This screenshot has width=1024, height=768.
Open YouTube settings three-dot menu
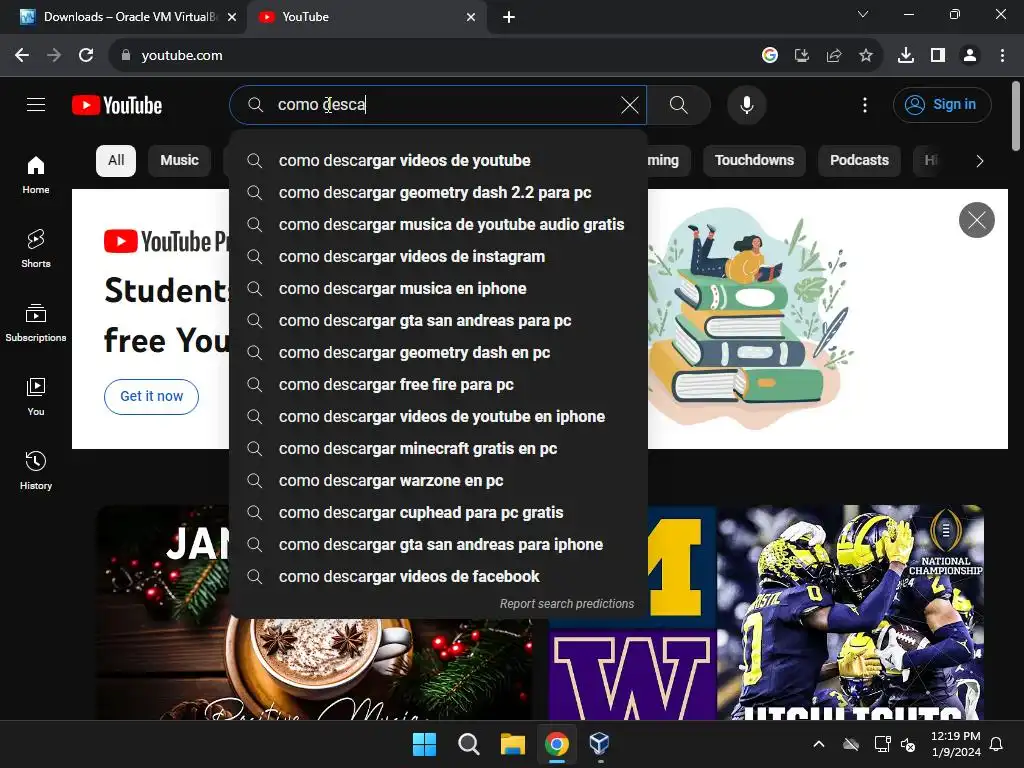(x=865, y=104)
